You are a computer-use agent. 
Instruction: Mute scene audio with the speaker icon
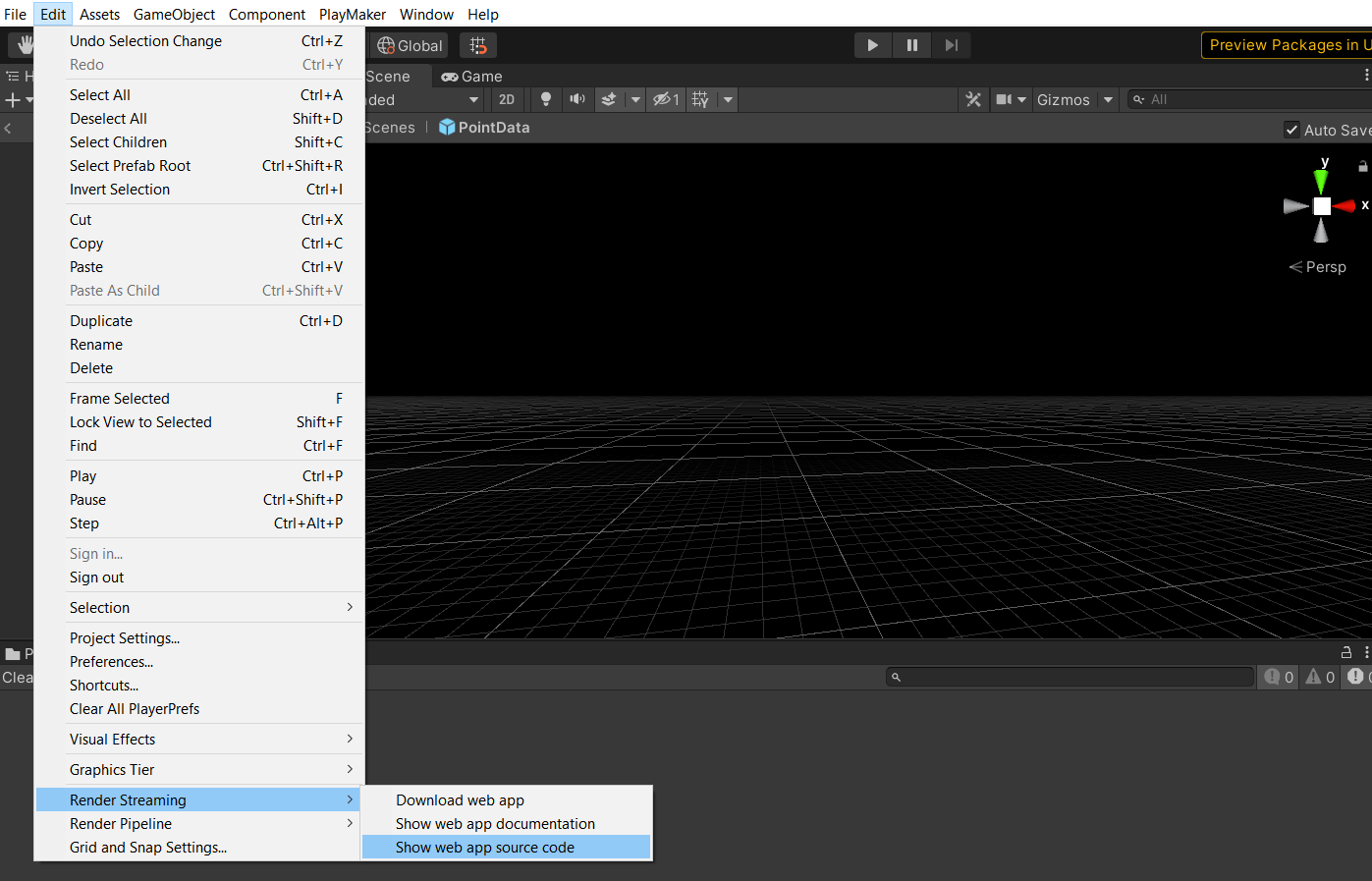(x=578, y=99)
